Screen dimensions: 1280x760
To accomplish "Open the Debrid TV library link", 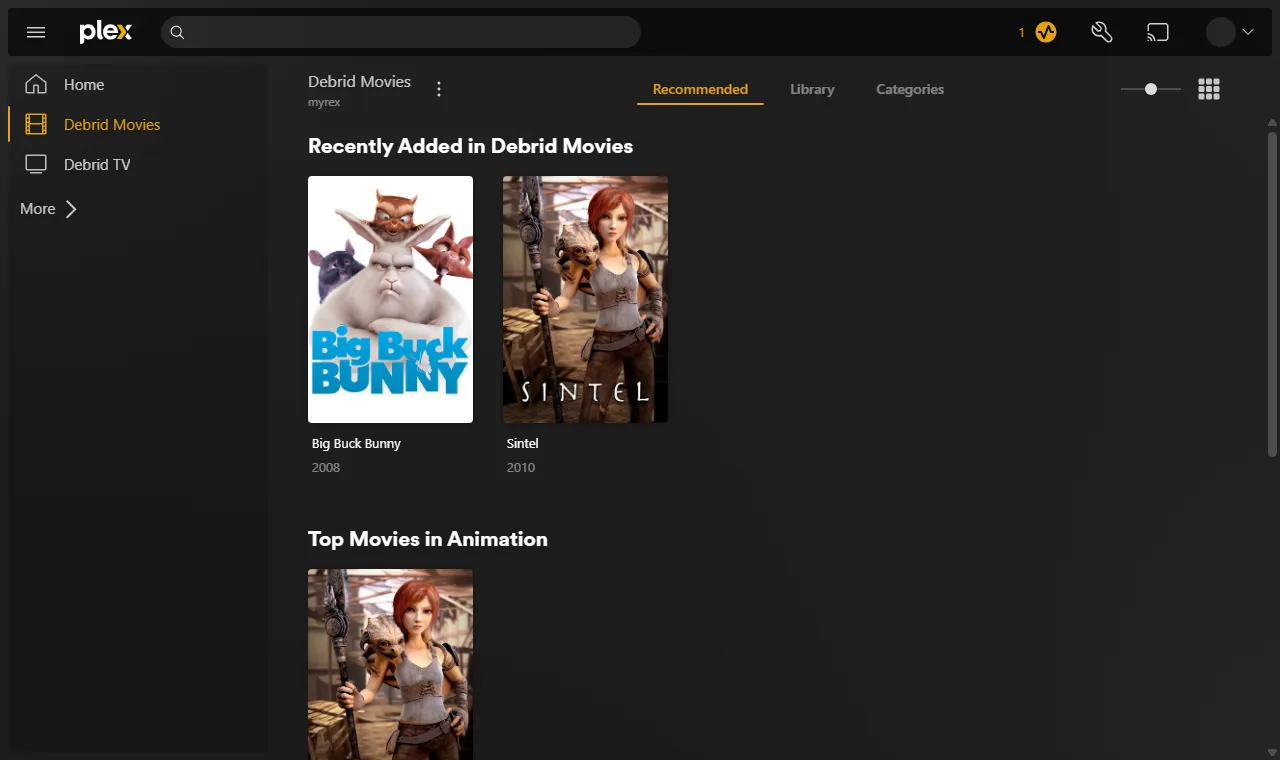I will (97, 165).
